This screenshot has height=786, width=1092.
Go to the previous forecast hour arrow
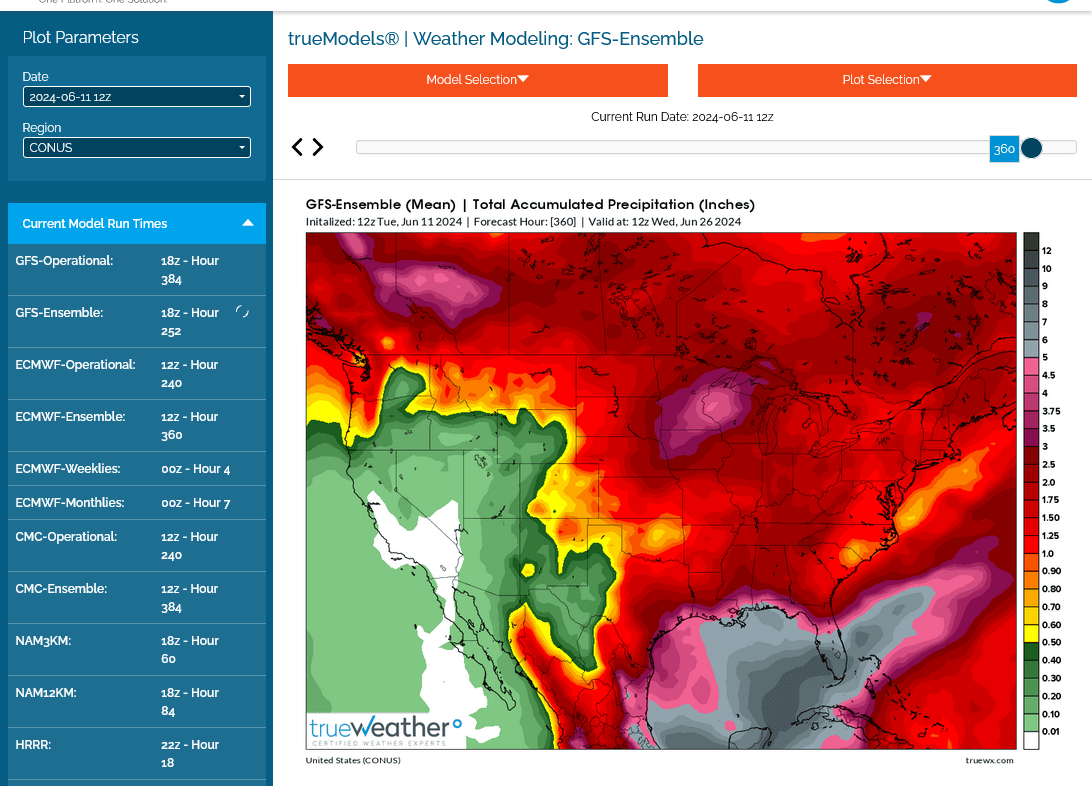coord(297,147)
